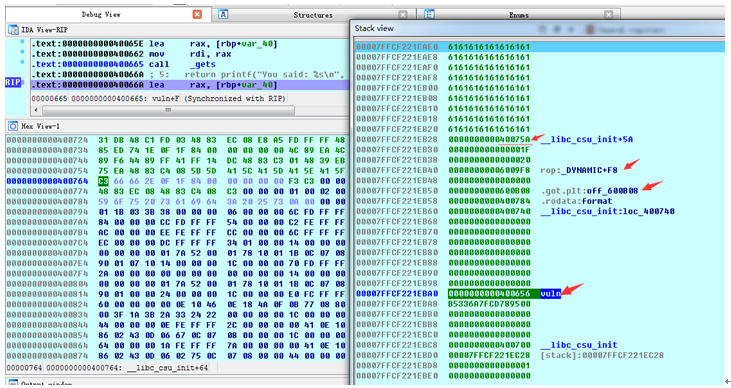Image resolution: width=731 pixels, height=388 pixels.
Task: Click the RIP marker in the gutter
Action: [13, 83]
